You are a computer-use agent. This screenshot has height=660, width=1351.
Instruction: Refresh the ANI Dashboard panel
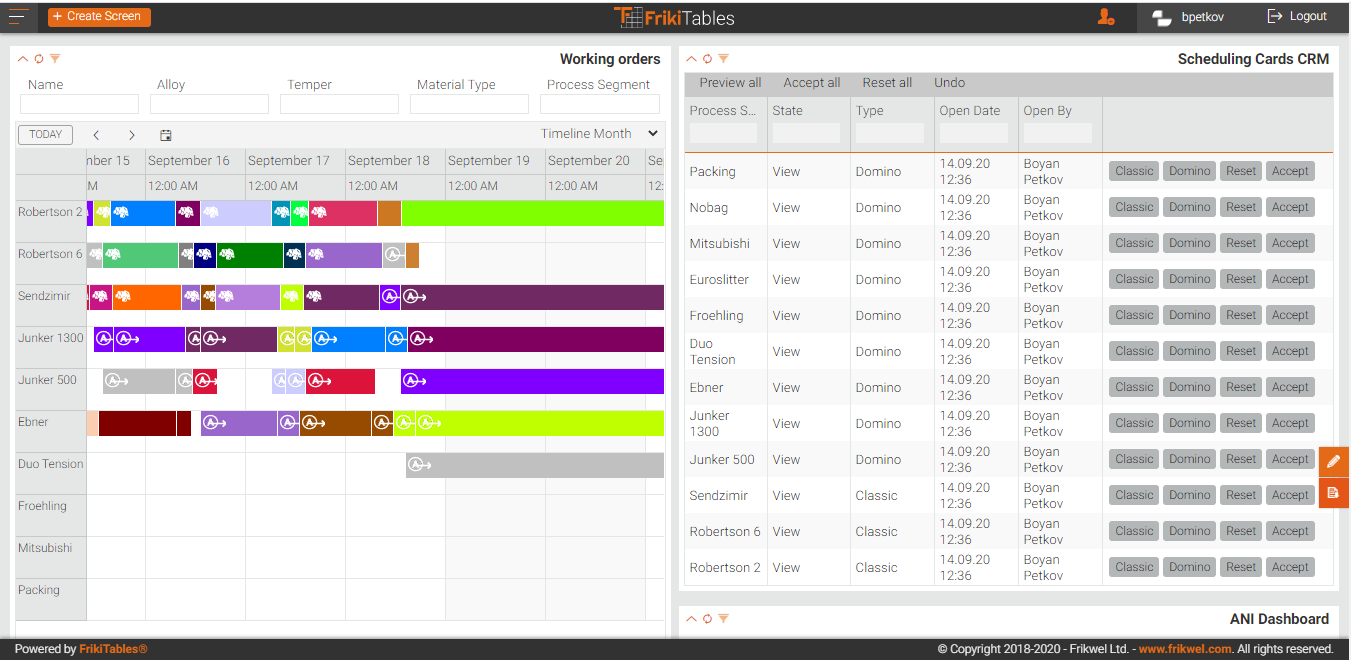coord(707,619)
